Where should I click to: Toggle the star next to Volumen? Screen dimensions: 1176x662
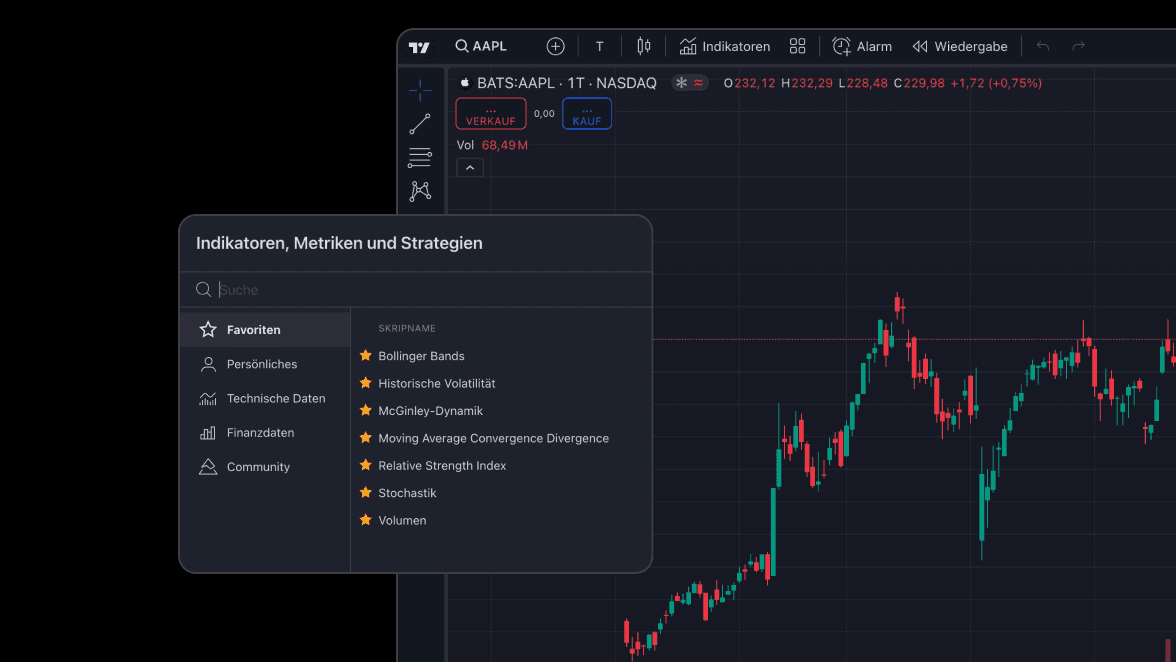click(364, 520)
